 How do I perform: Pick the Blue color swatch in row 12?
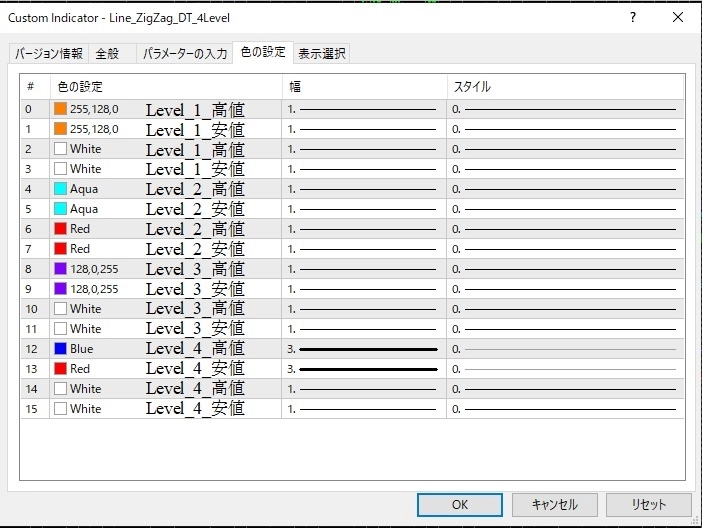point(60,348)
